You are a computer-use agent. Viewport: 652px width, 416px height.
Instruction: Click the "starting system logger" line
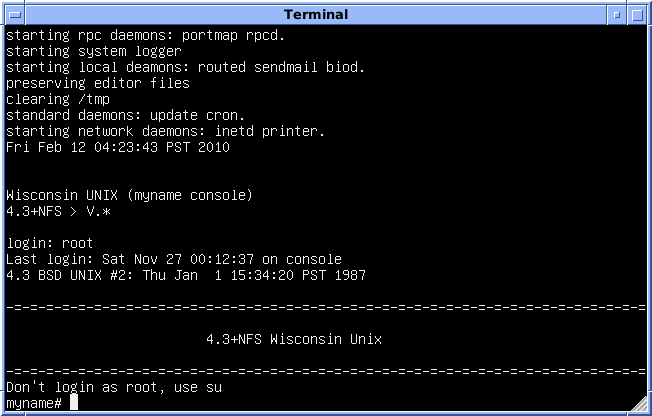pos(94,51)
